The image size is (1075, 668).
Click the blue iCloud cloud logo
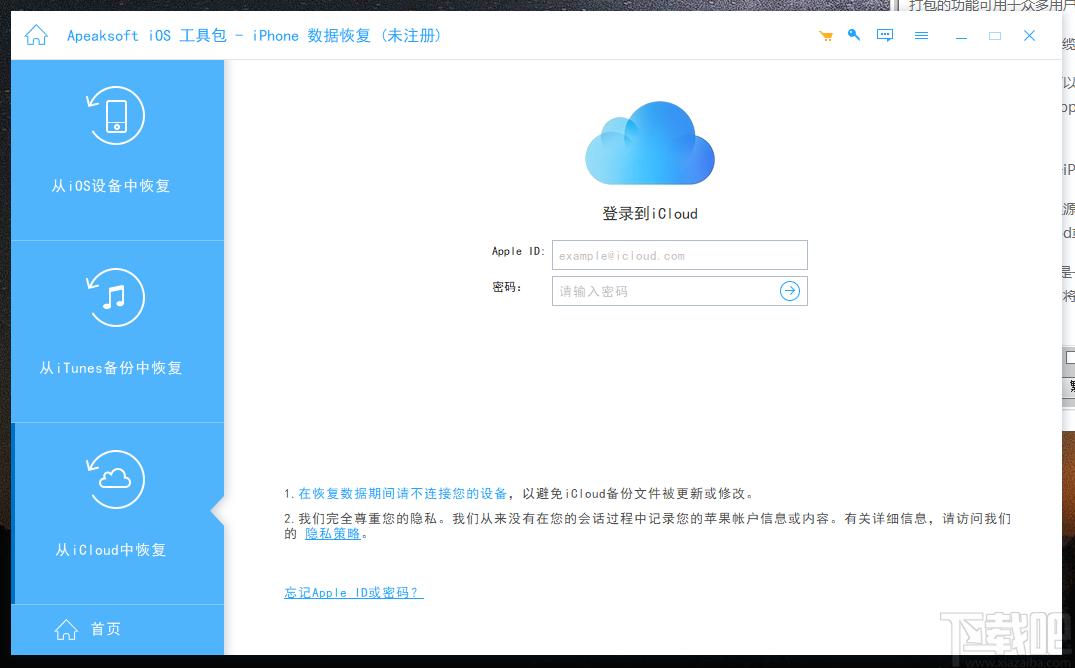pos(649,143)
